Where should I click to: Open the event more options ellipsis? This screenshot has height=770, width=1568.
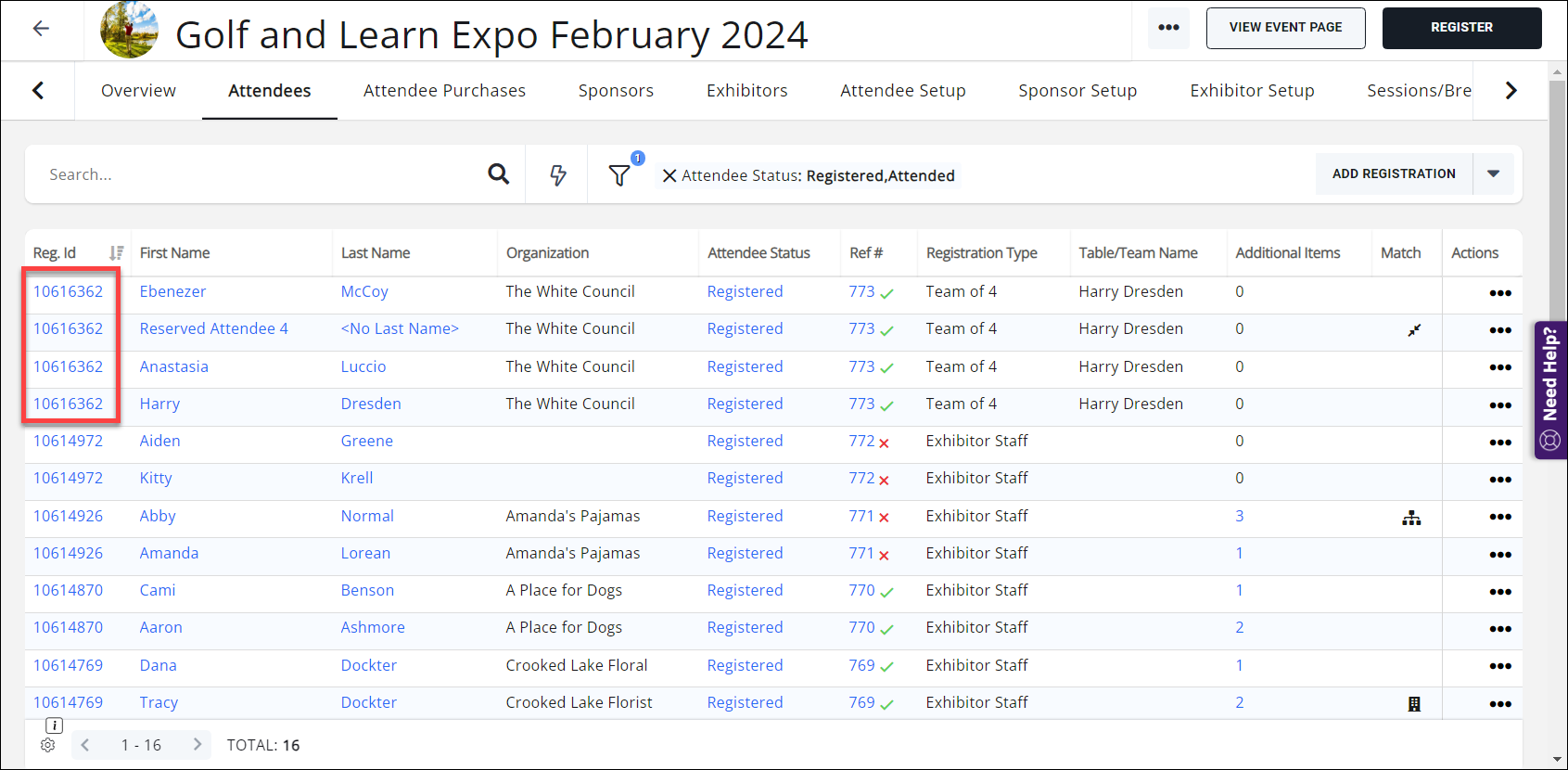point(1168,28)
